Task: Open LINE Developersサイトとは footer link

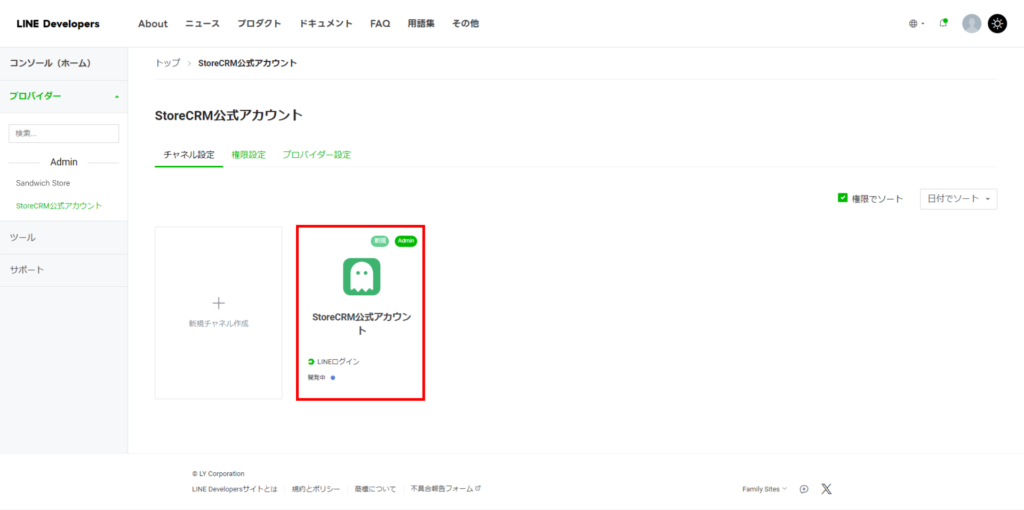Action: (x=234, y=489)
